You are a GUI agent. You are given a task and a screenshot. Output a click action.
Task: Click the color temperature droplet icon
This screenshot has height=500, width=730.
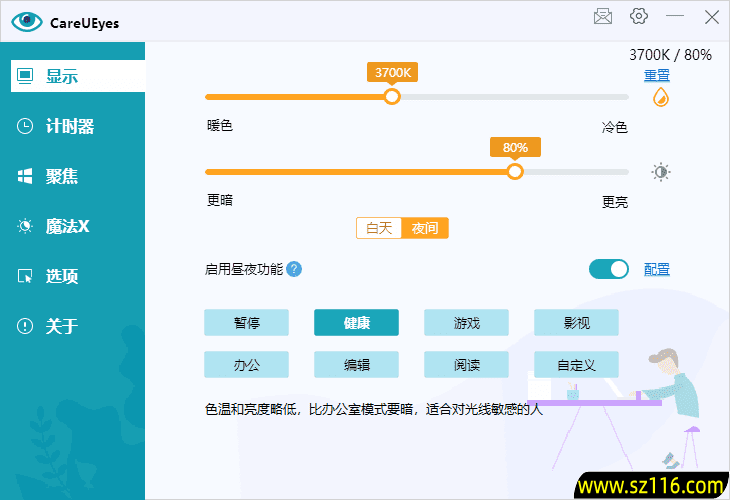tap(660, 97)
